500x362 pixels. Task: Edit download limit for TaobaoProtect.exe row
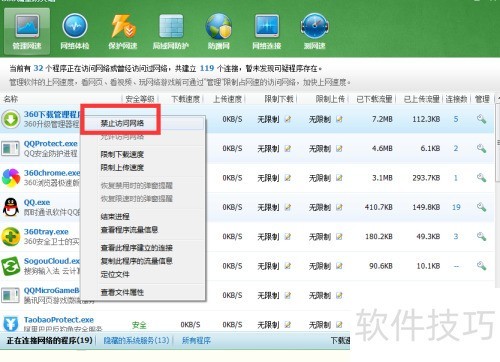[x=288, y=324]
